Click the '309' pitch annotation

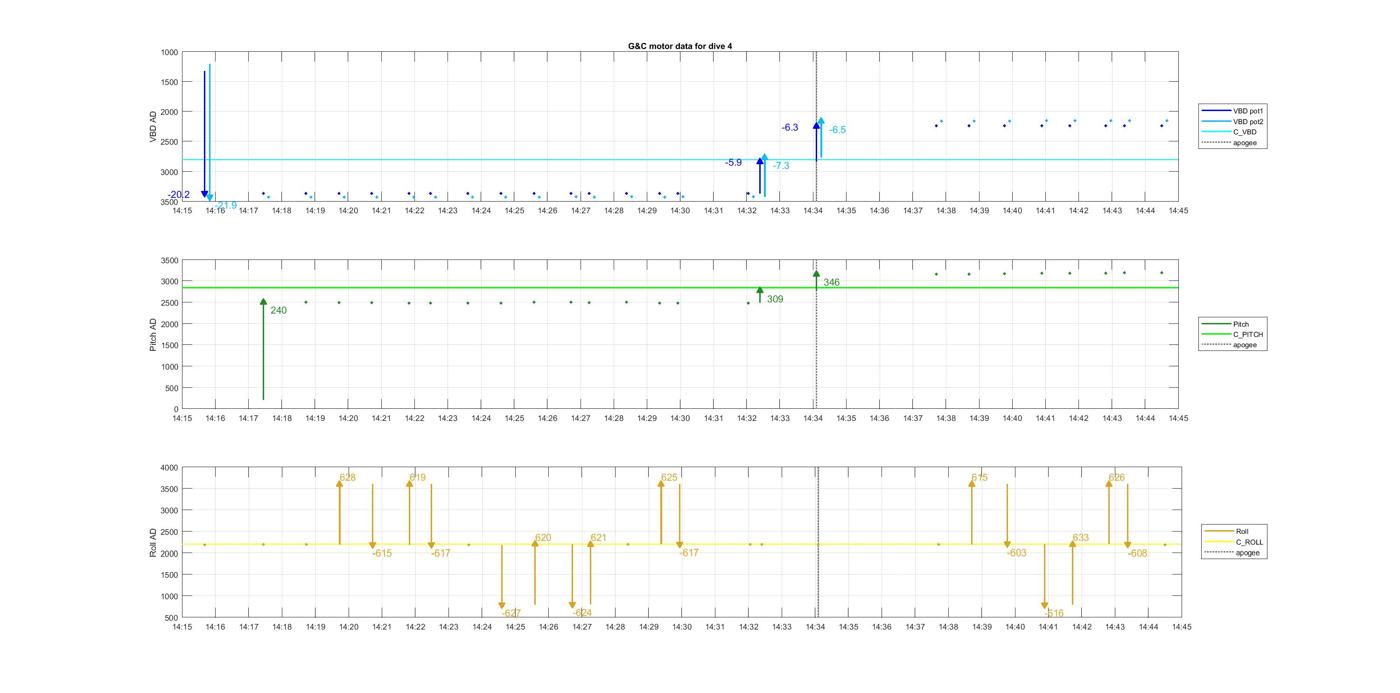775,299
